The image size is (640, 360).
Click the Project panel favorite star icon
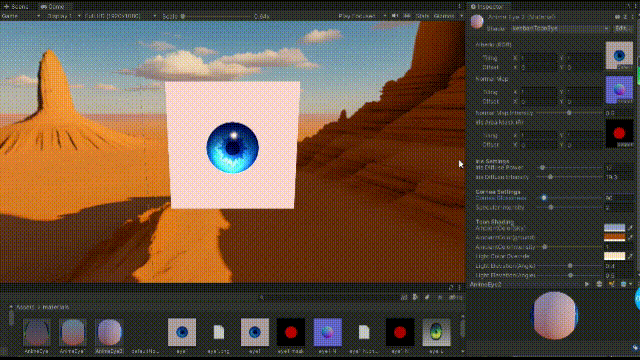click(x=440, y=298)
